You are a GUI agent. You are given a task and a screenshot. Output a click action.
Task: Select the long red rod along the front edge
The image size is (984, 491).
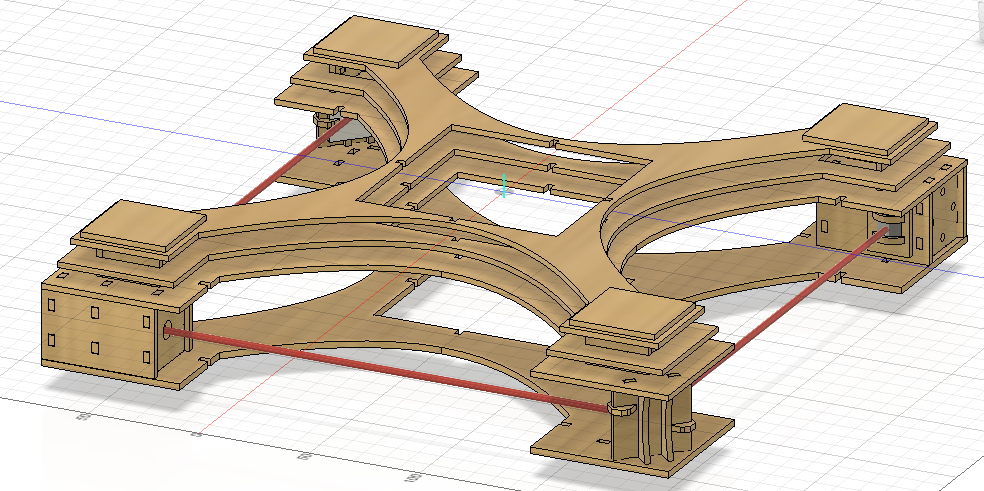(x=386, y=370)
